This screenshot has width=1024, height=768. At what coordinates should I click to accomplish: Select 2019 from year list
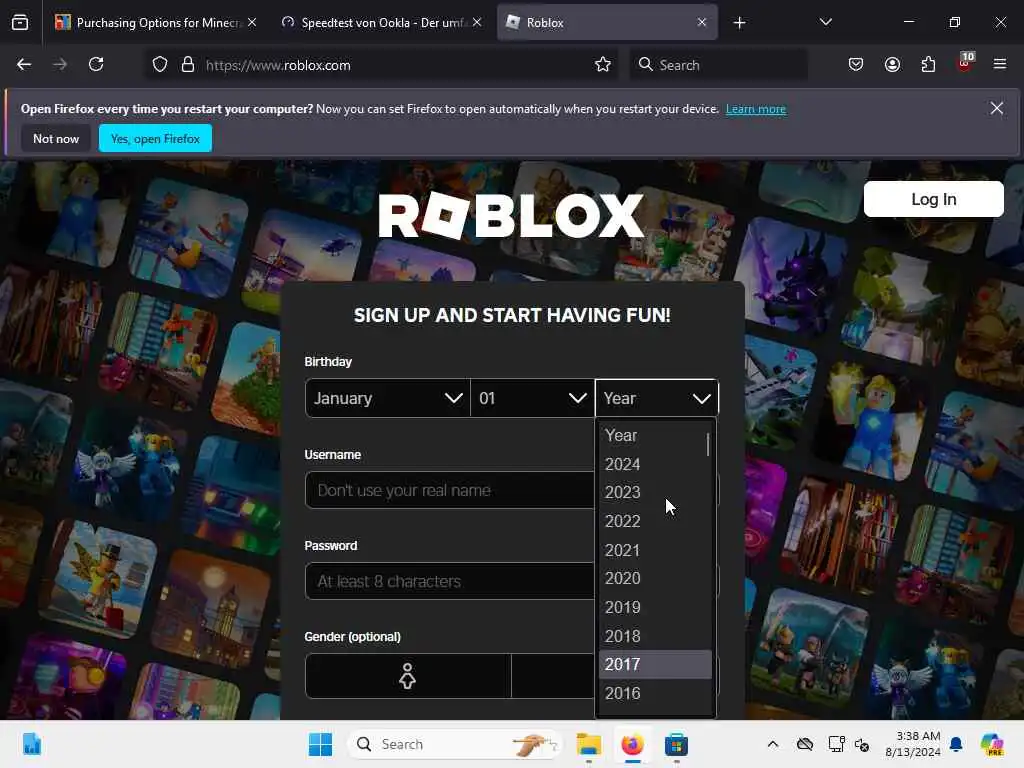[x=655, y=607]
